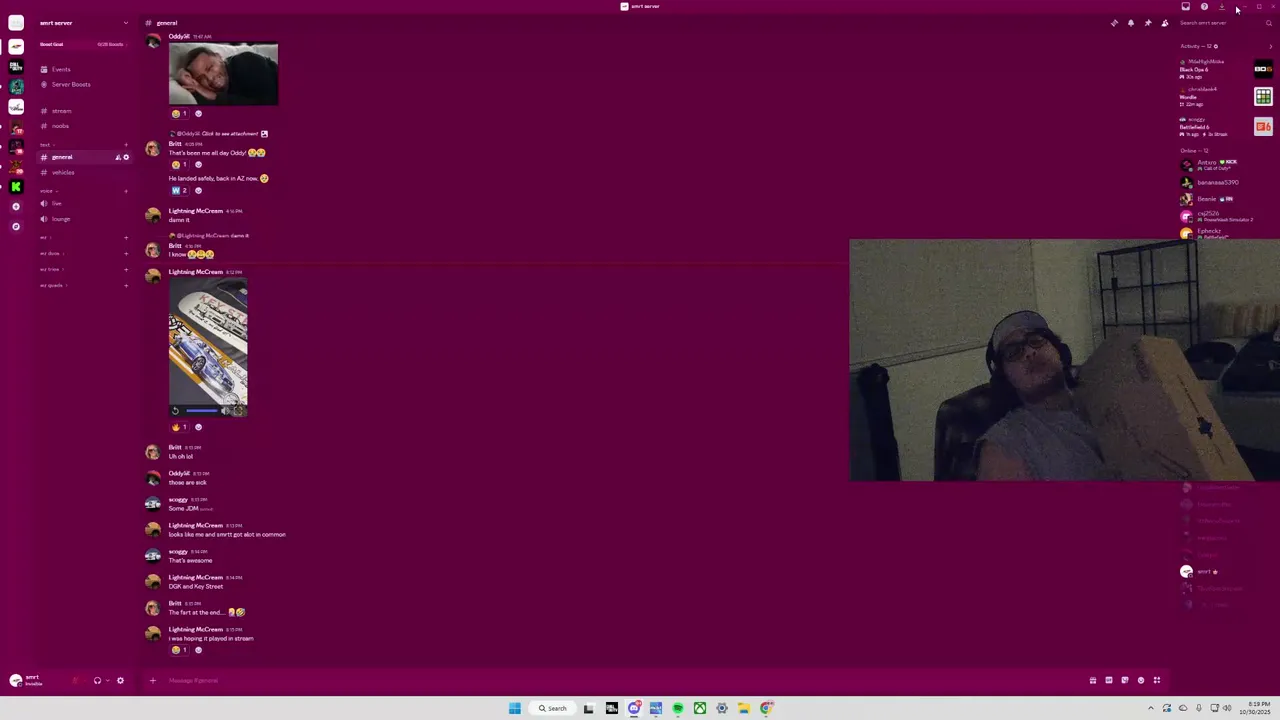Viewport: 1280px width, 720px height.
Task: Expand the wz duos category
Action: pos(51,253)
